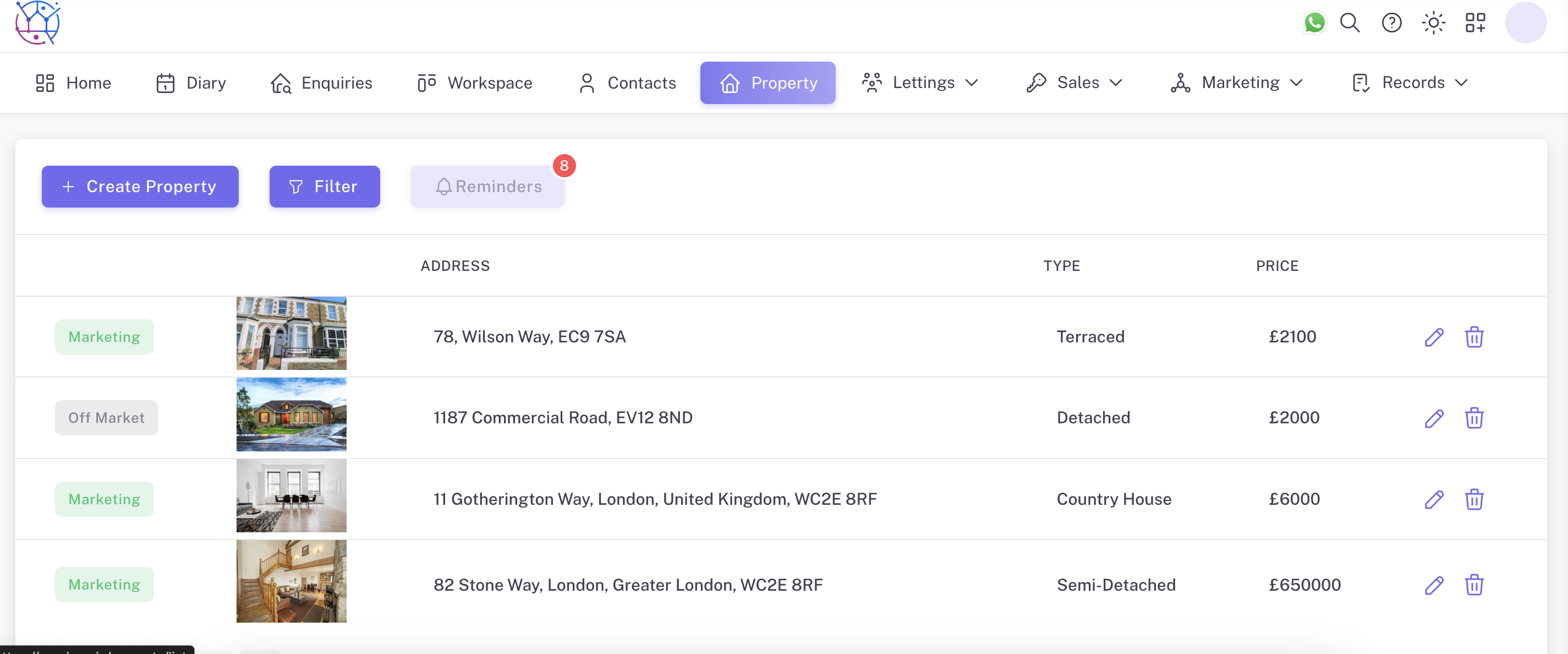Open WhatsApp from the top bar
The height and width of the screenshot is (654, 1568).
(x=1314, y=23)
